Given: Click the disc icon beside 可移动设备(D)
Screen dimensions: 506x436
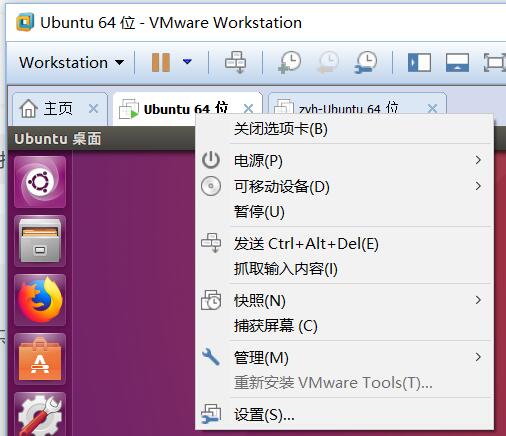Looking at the screenshot, I should coord(211,186).
